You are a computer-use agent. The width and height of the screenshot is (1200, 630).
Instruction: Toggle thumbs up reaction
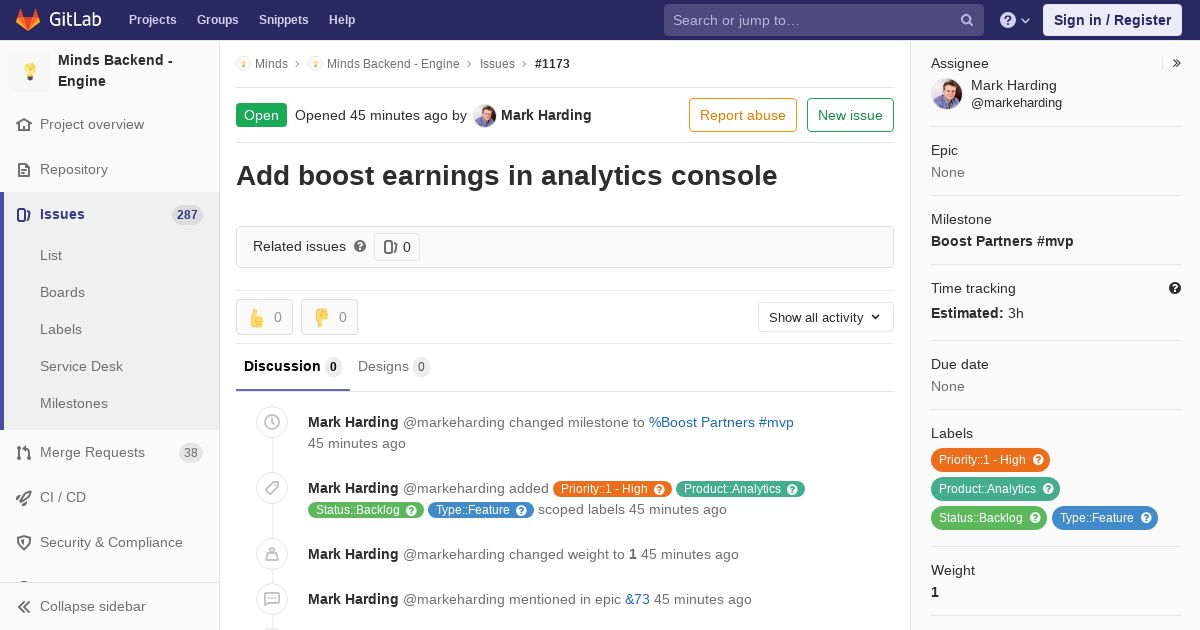click(x=264, y=317)
